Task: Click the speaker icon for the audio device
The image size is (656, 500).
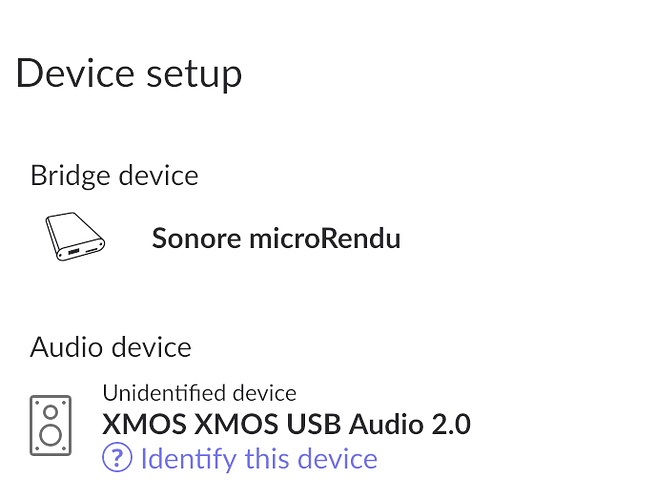Action: tap(51, 426)
